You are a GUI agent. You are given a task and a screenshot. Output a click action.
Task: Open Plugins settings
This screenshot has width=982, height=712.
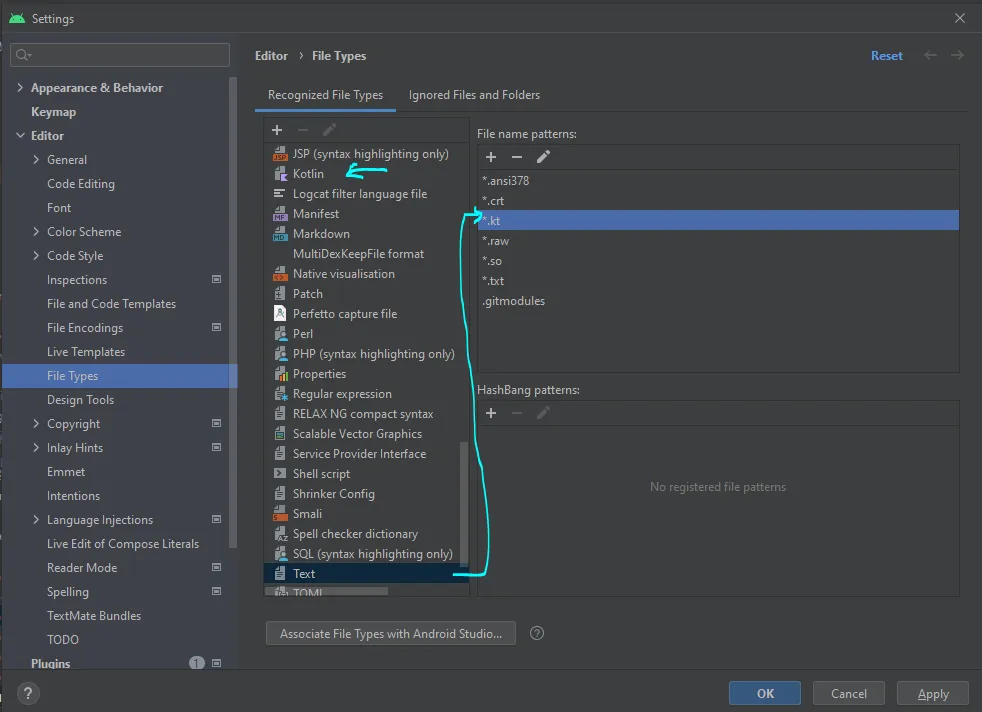(x=51, y=663)
